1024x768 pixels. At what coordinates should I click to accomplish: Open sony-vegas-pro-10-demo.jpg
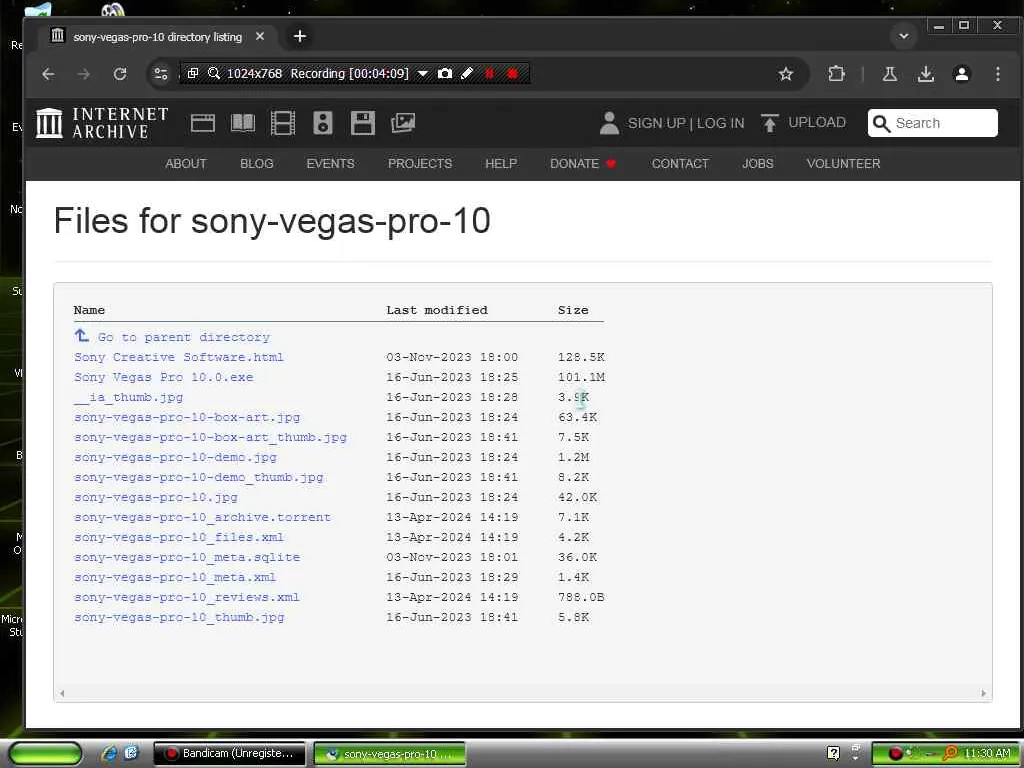pos(175,457)
